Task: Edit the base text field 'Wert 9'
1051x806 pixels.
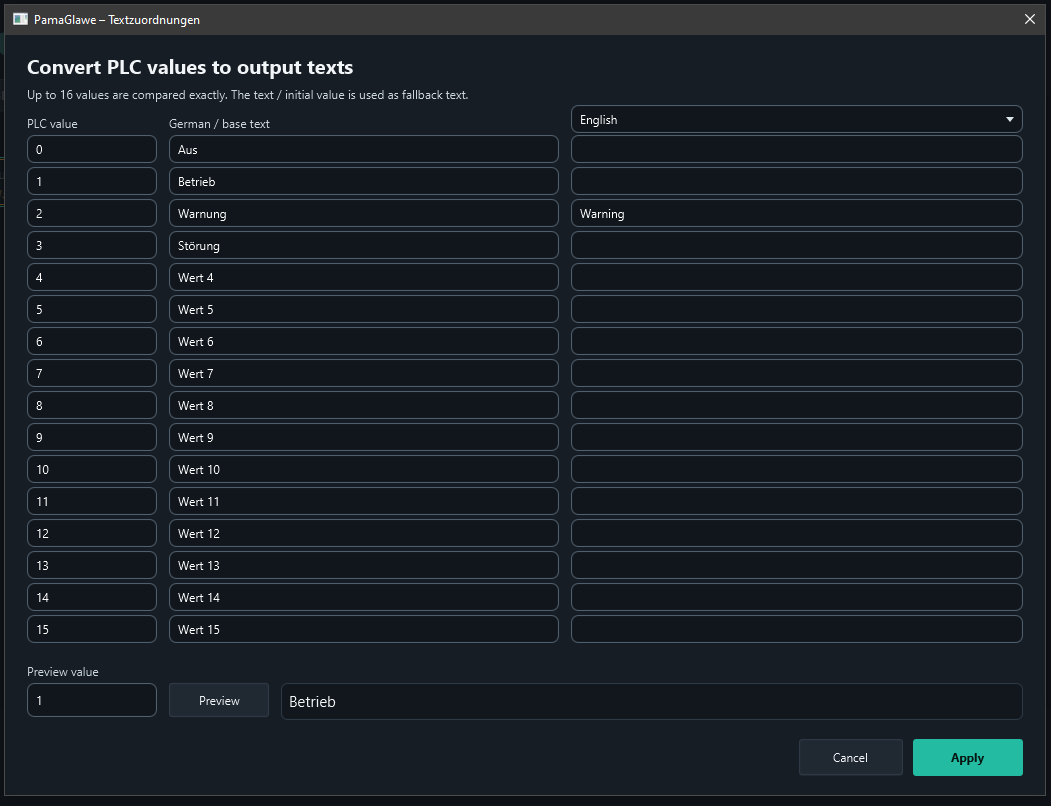Action: [363, 437]
